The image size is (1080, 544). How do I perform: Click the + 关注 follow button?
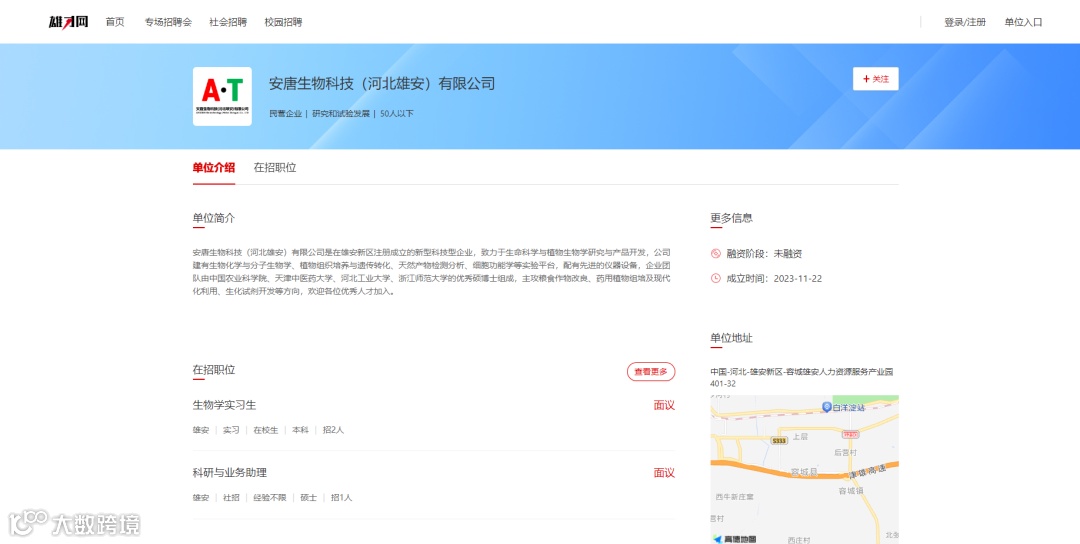(875, 79)
